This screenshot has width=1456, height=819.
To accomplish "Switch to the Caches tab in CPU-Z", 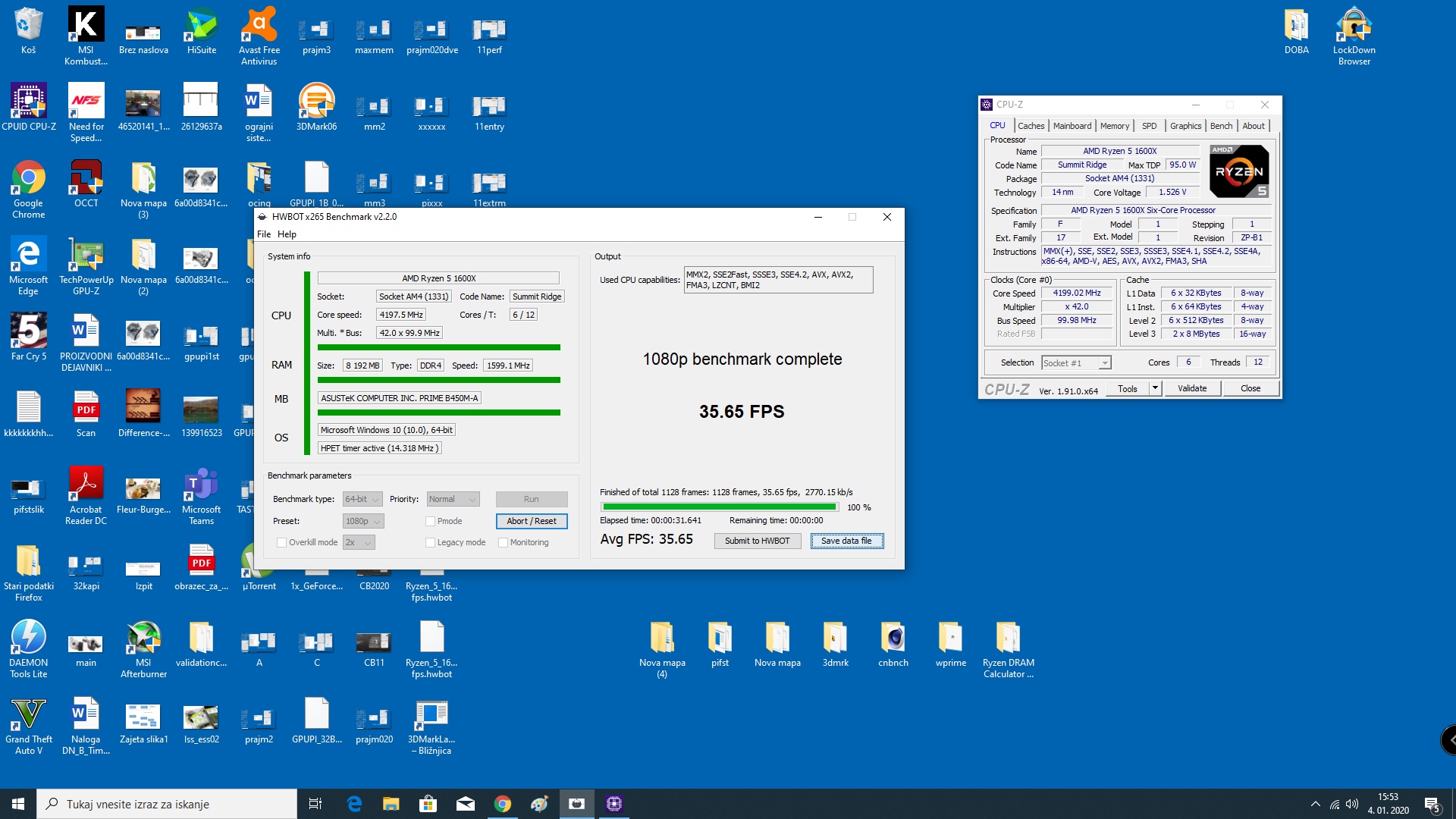I will click(1031, 126).
